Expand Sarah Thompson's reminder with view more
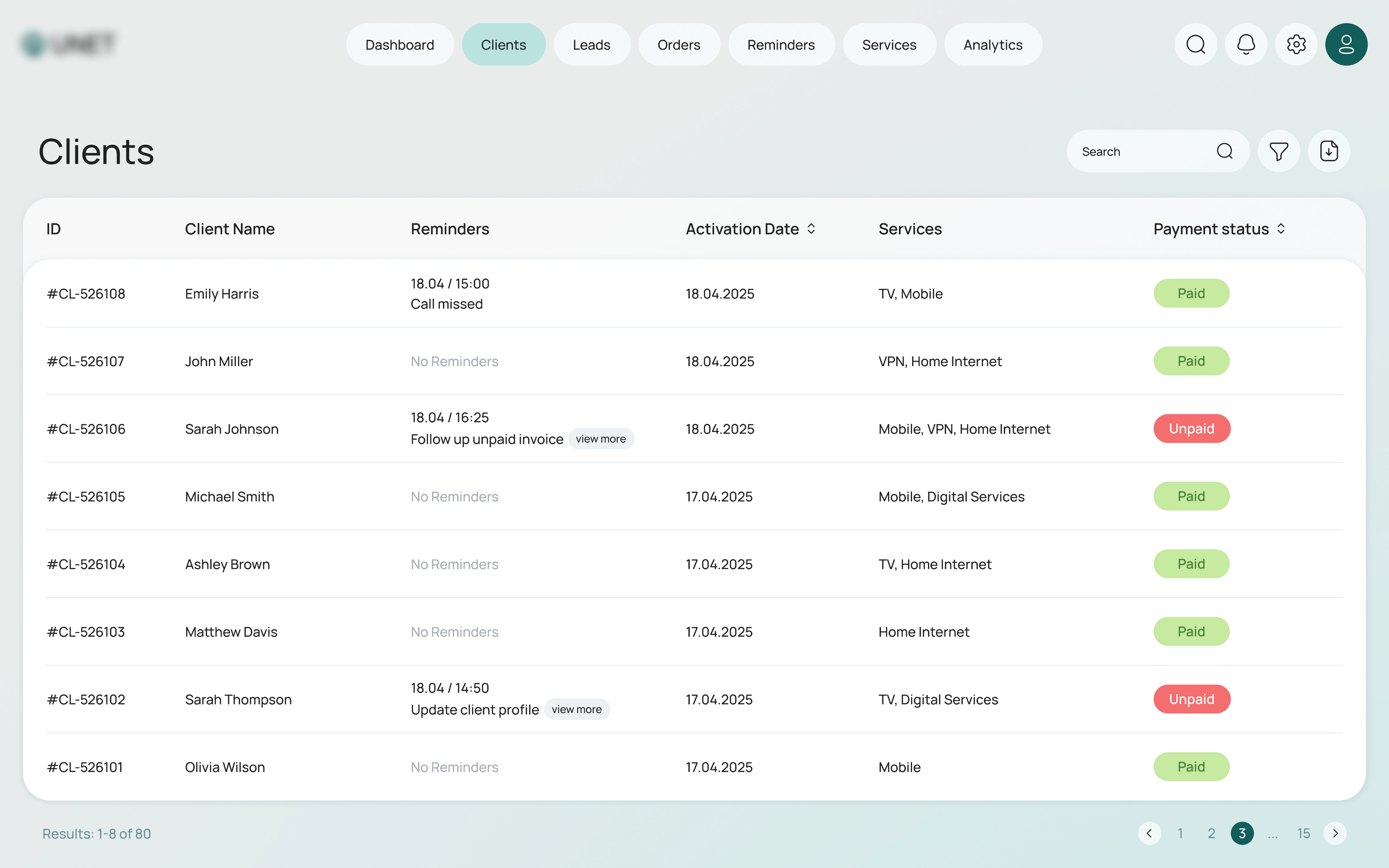 (576, 710)
